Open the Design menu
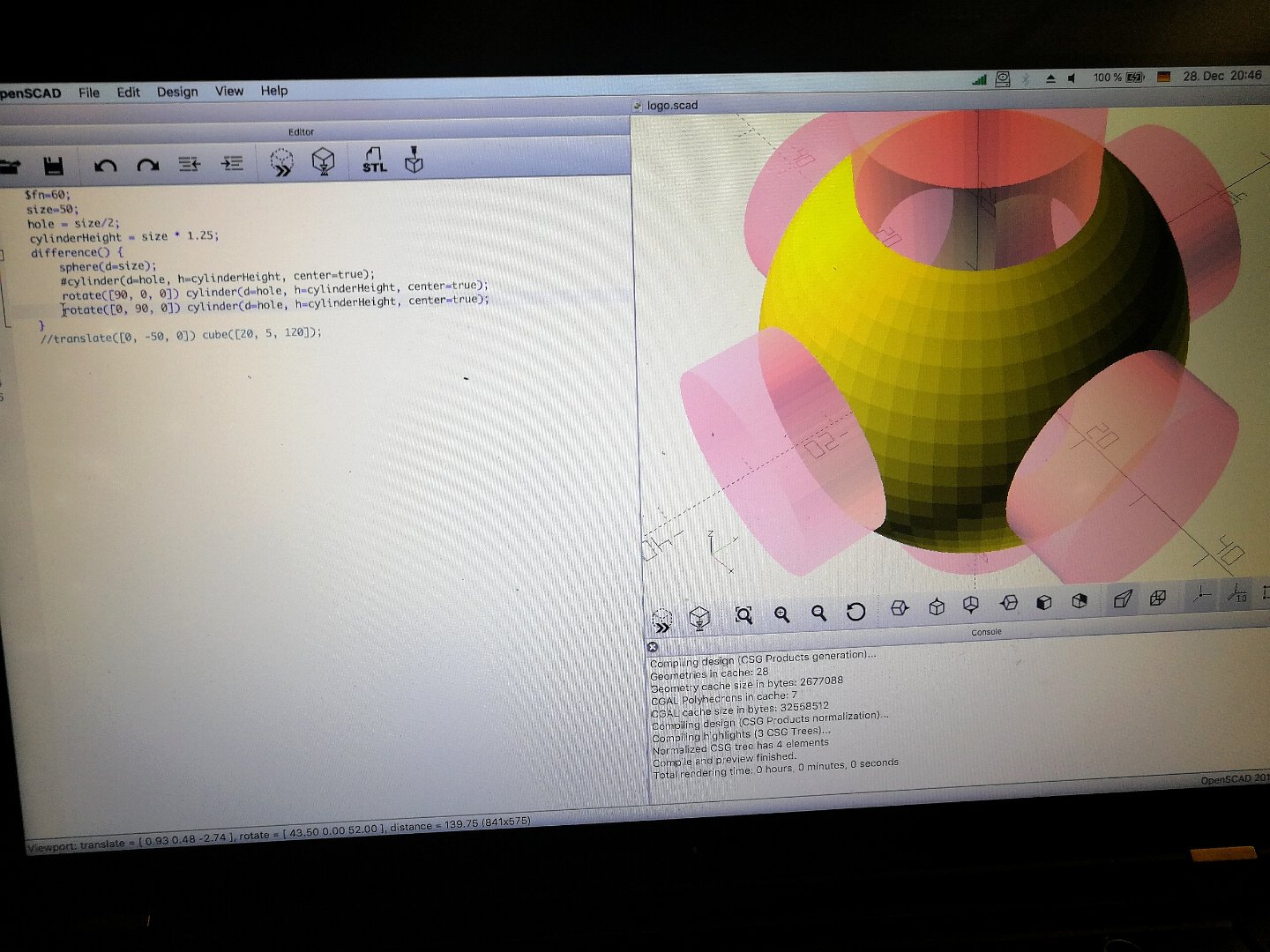 [177, 92]
